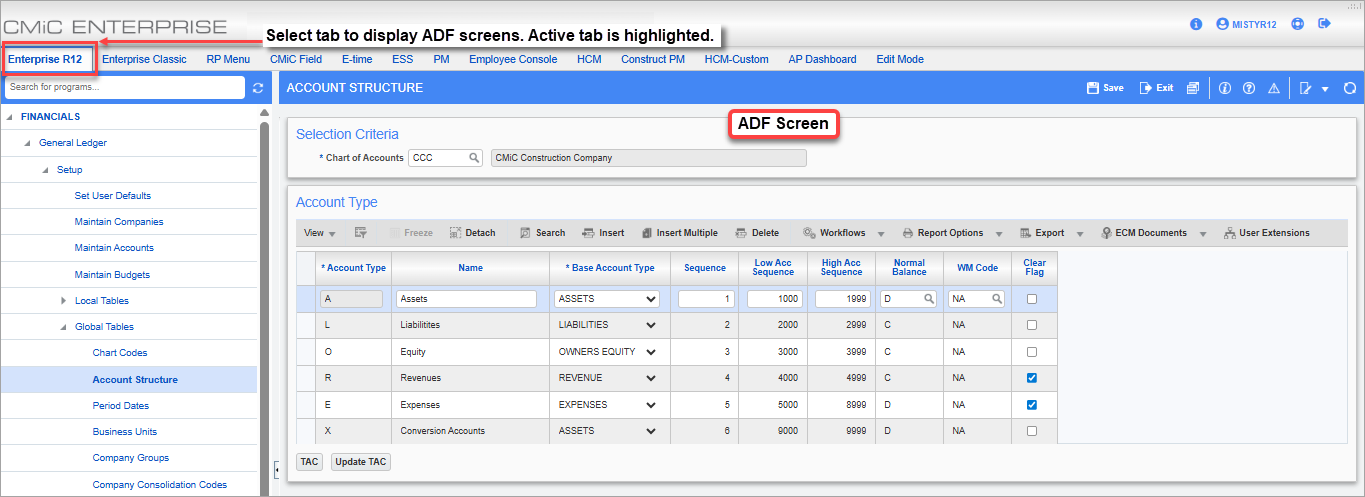This screenshot has width=1365, height=497.
Task: Switch to Employee Console tab
Action: coord(513,59)
